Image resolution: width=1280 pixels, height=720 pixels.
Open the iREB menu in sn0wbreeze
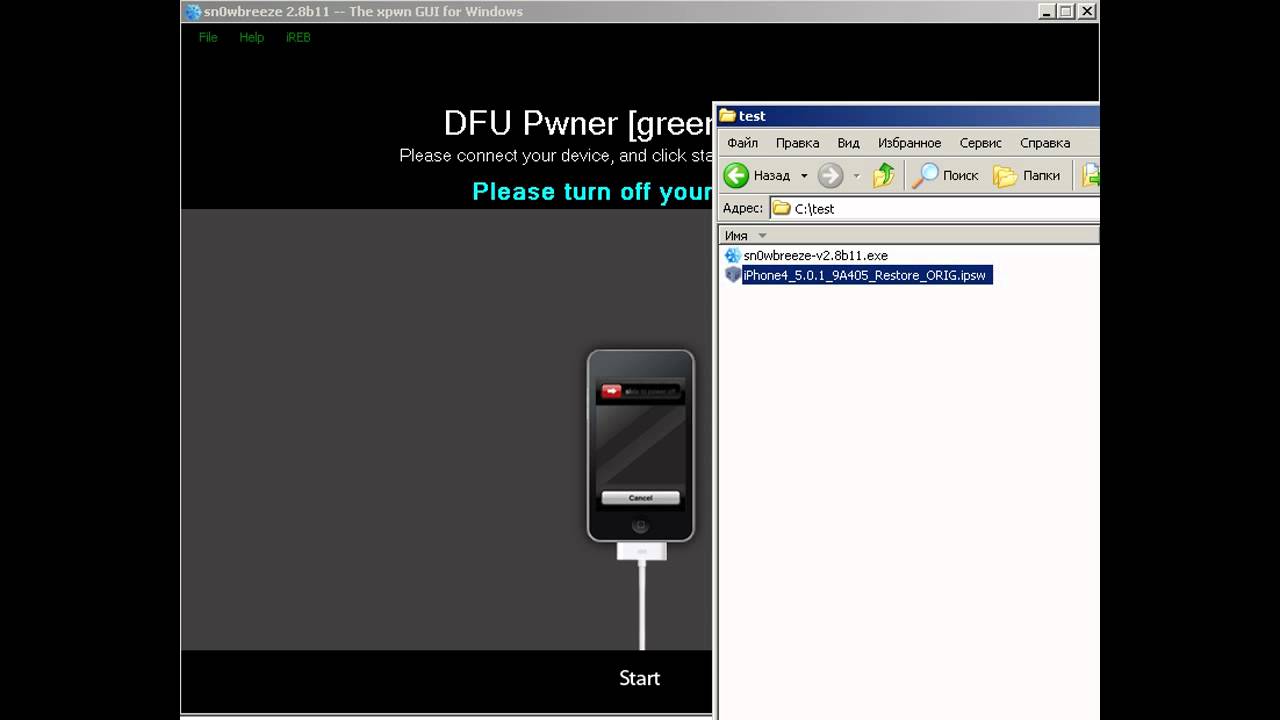(x=298, y=37)
